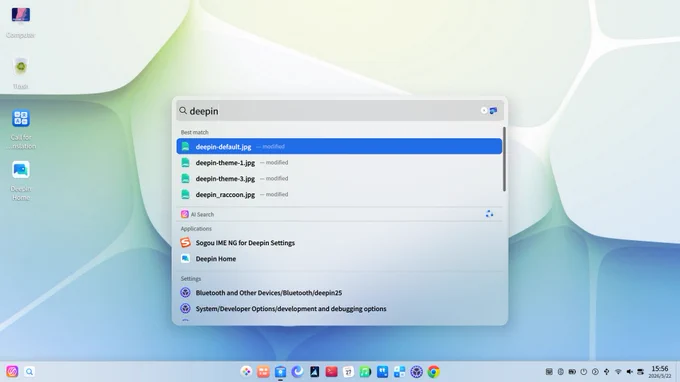Open the blue File Manager dock icon
This screenshot has width=680, height=382.
(x=280, y=372)
